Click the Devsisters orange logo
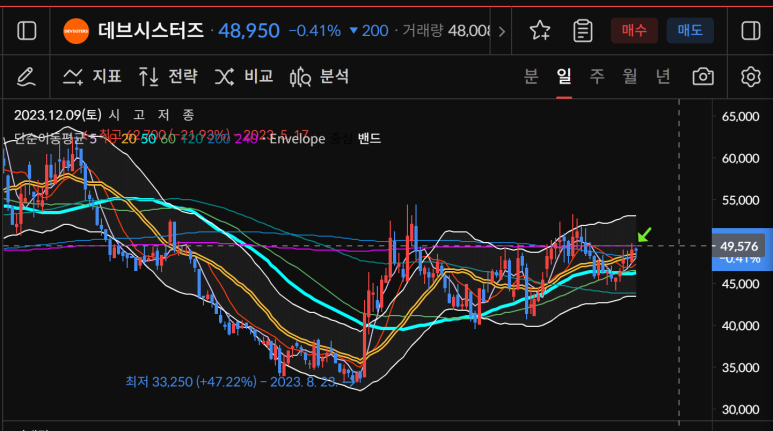The image size is (773, 431). pyautogui.click(x=76, y=31)
